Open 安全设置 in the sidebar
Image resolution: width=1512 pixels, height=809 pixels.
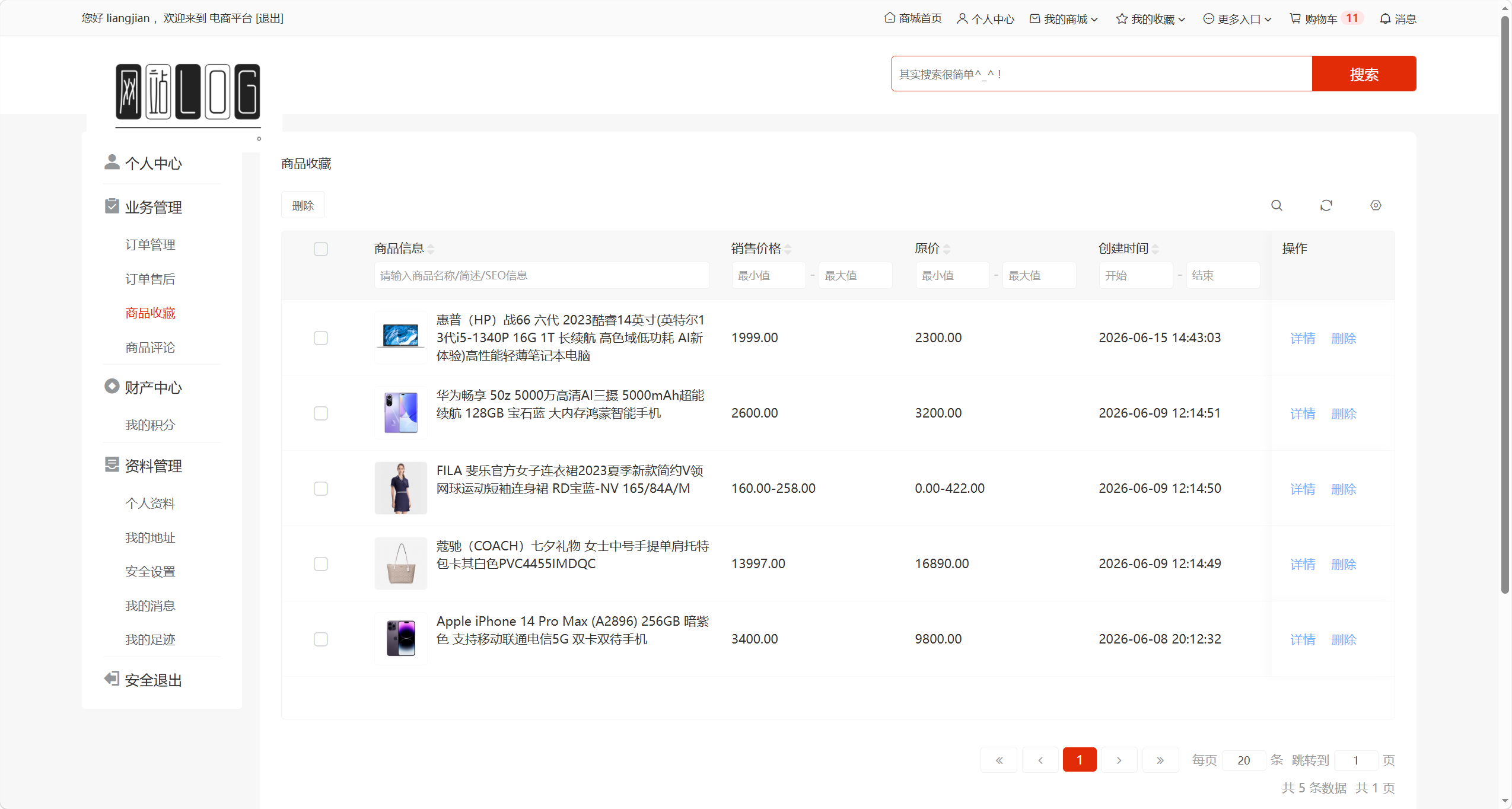pos(150,572)
